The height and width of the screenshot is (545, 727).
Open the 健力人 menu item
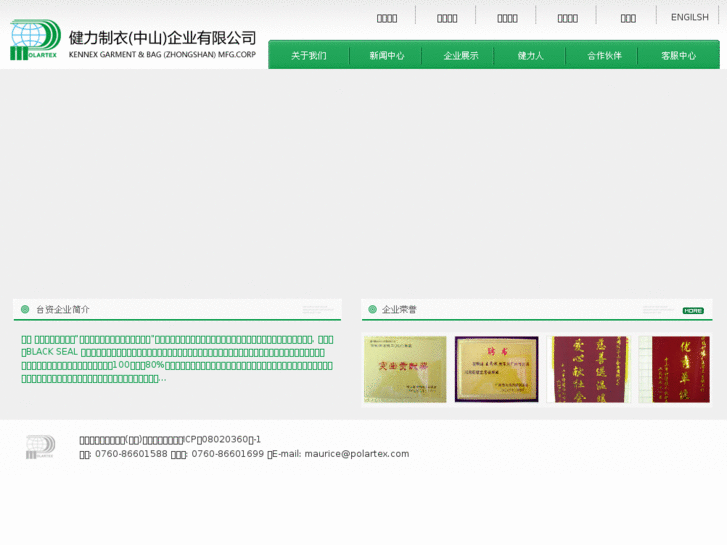530,56
